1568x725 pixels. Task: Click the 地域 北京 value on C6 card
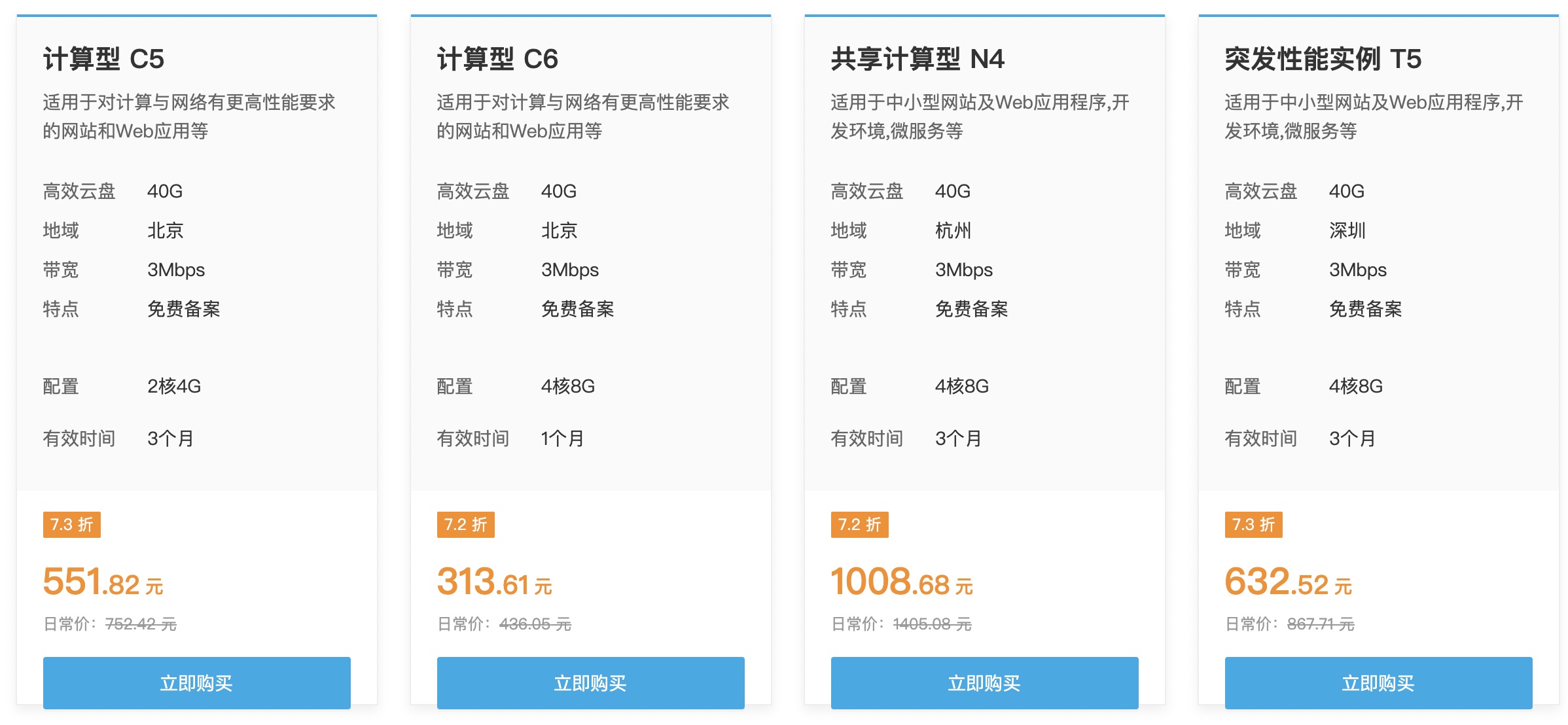[557, 230]
